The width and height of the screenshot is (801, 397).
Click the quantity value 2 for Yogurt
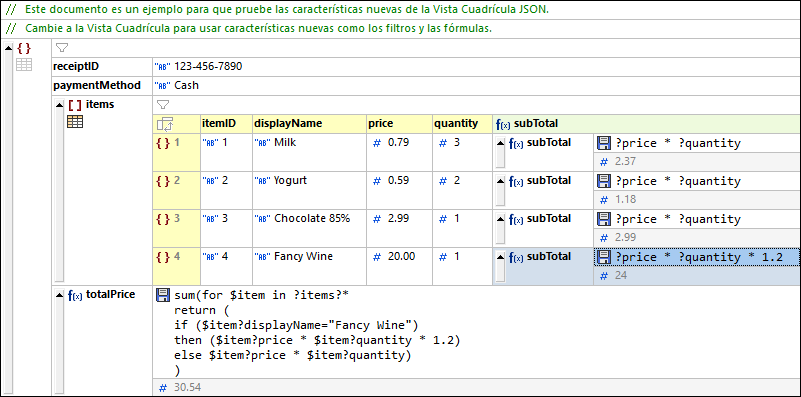point(457,181)
